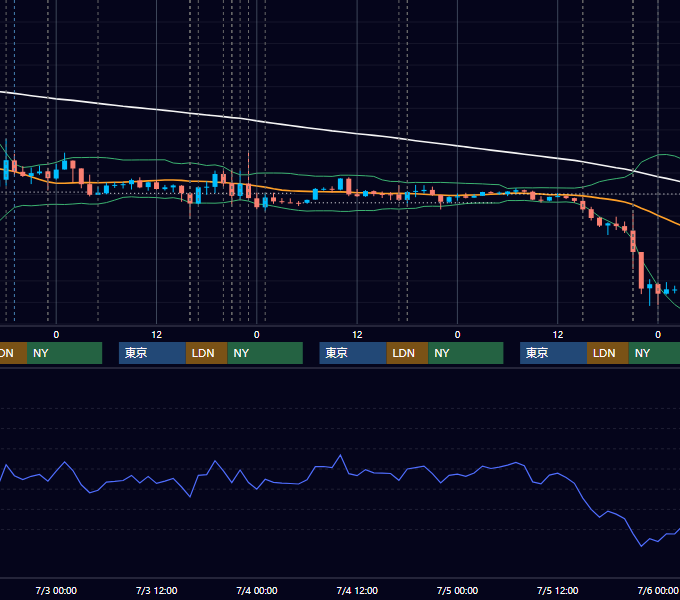Select the 東京 session block on 7/3
Viewport: 680px width, 600px height.
coord(152,353)
